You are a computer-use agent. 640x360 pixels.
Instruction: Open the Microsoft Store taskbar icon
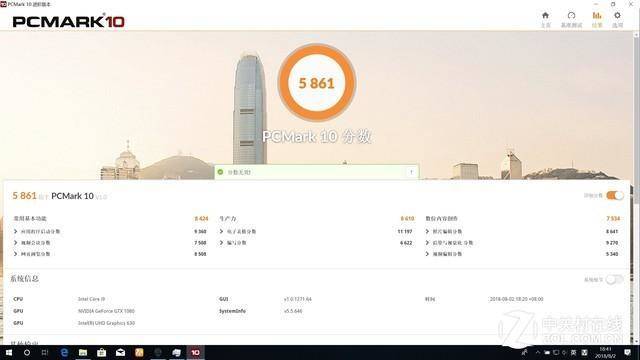point(102,352)
